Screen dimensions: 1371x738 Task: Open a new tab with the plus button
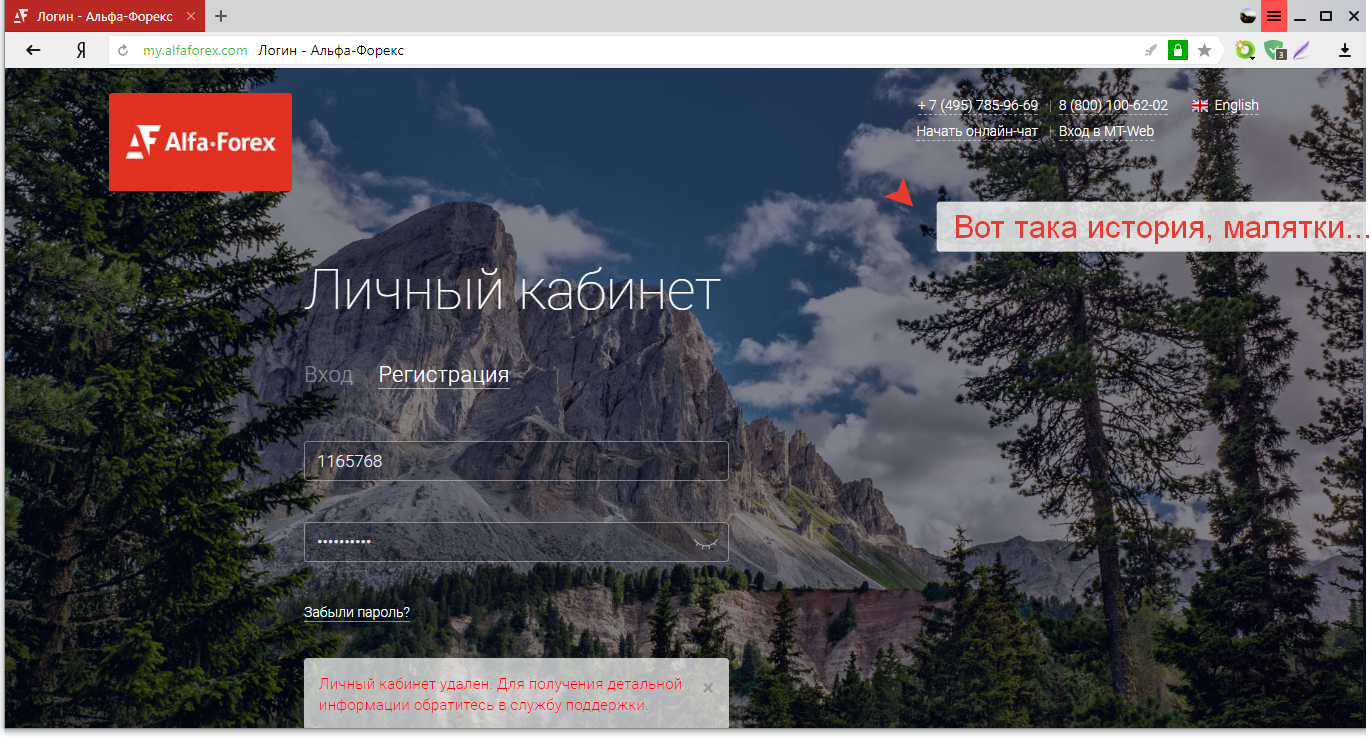click(221, 16)
